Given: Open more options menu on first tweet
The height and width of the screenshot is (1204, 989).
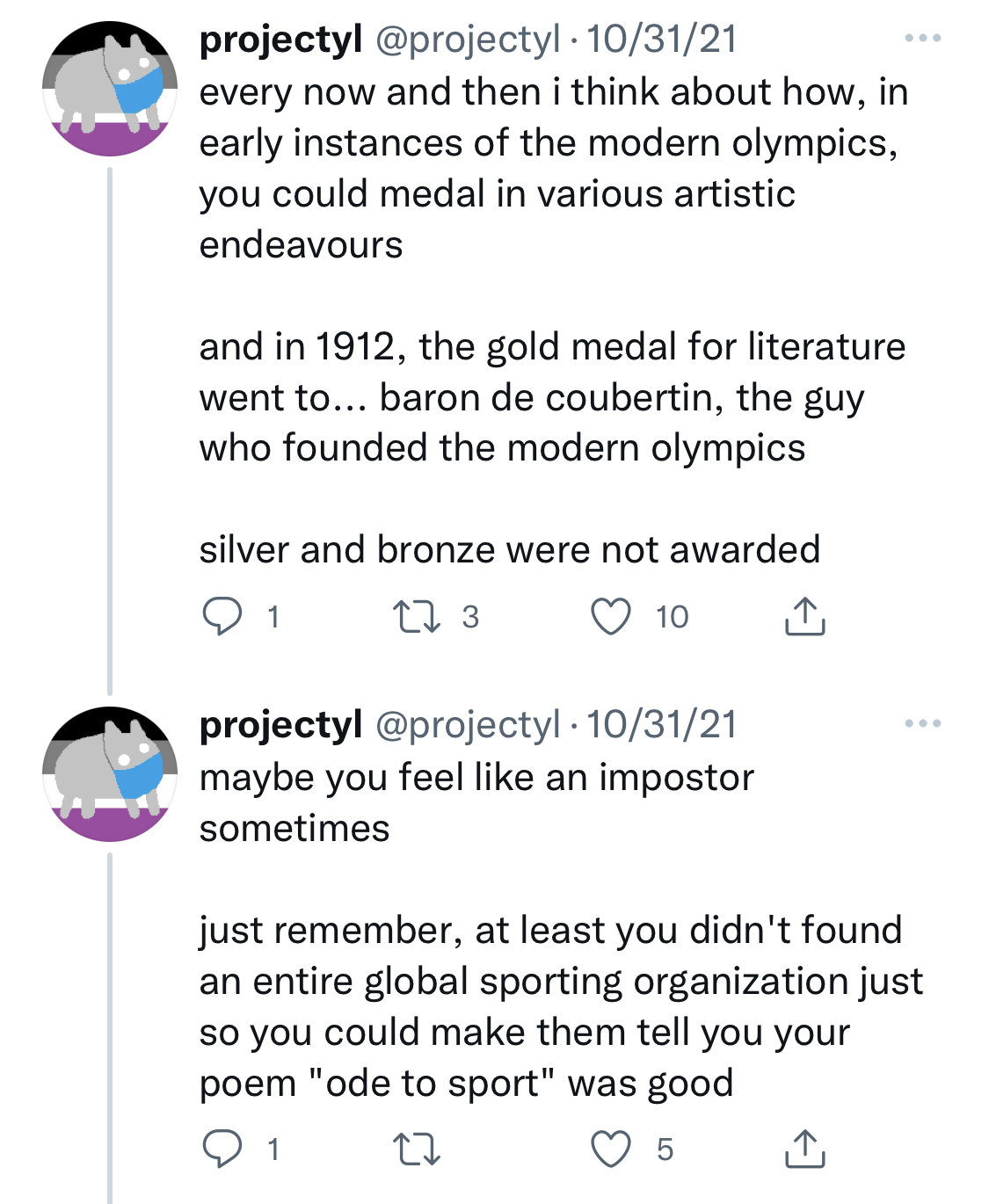Looking at the screenshot, I should pyautogui.click(x=922, y=39).
